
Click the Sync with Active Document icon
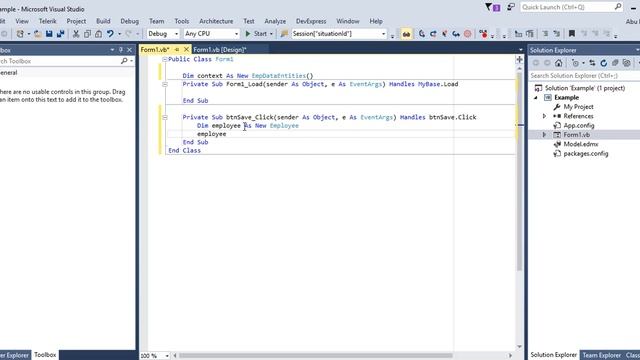pyautogui.click(x=592, y=63)
